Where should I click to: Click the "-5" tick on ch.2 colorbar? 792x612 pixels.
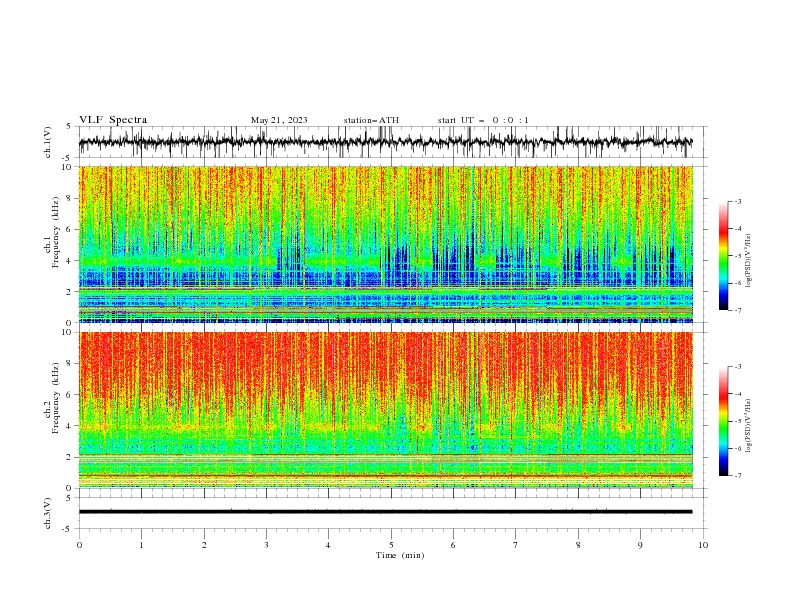(737, 421)
